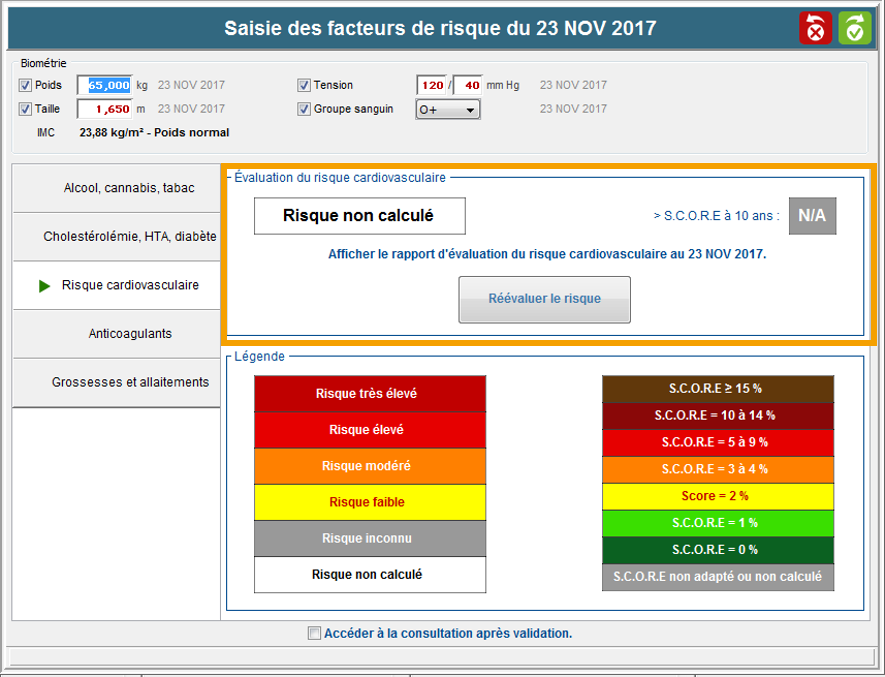This screenshot has height=677, width=885.
Task: Click the Risque non calculé result box
Action: [x=358, y=216]
